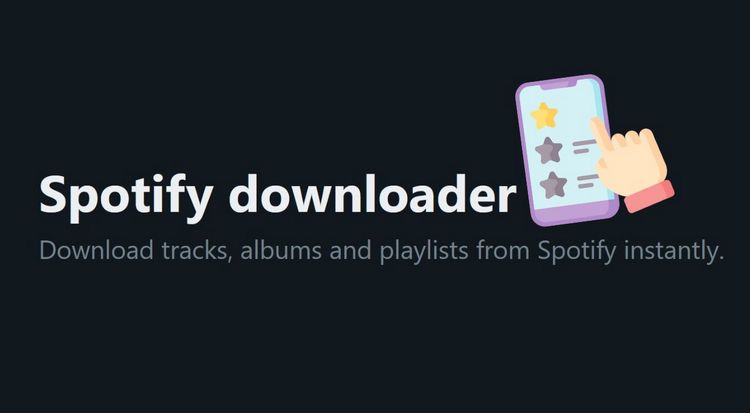The width and height of the screenshot is (750, 413).
Task: Click the text lines beside the upper gray star
Action: pyautogui.click(x=585, y=146)
